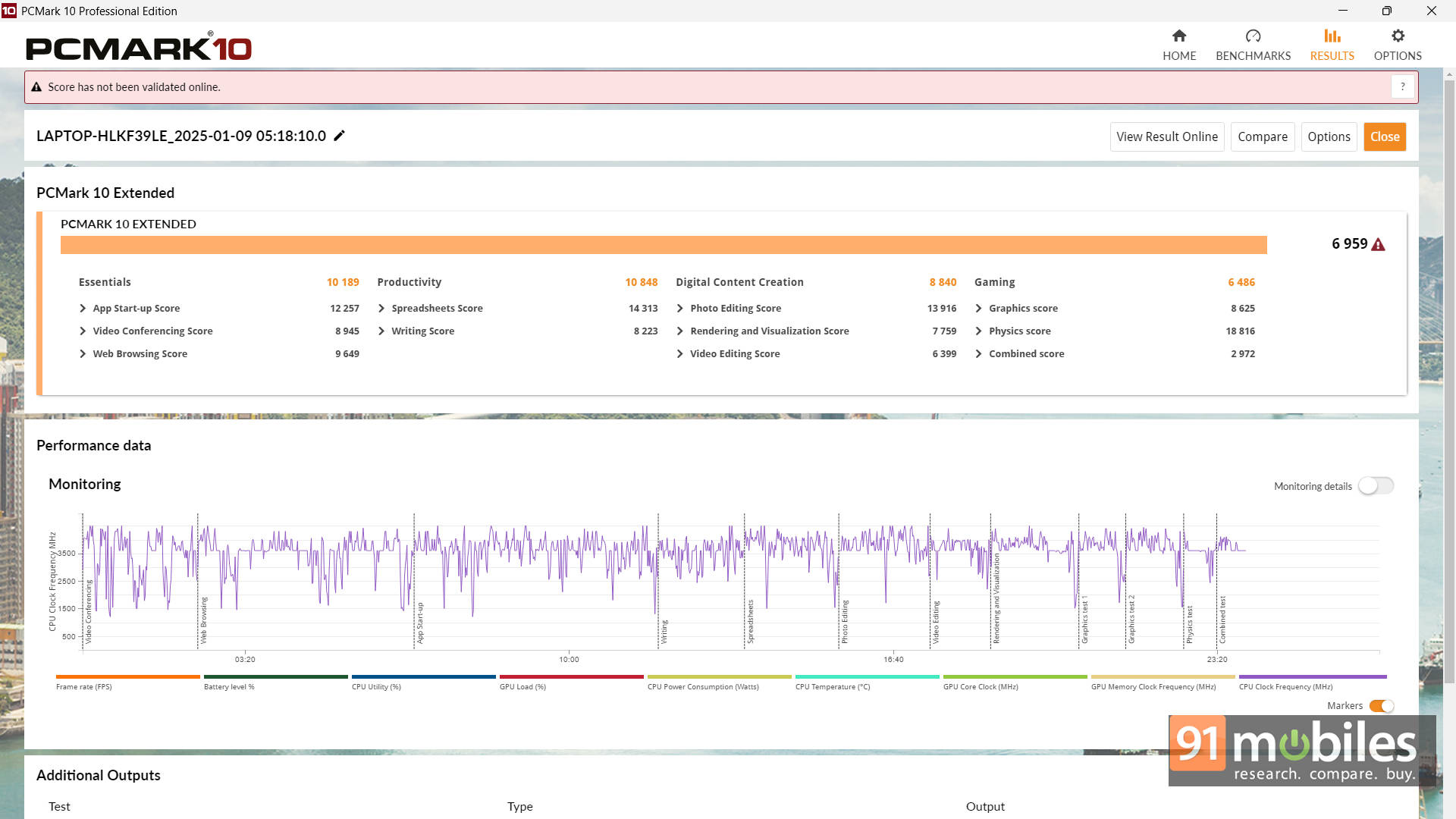This screenshot has width=1456, height=819.
Task: Click the alert icon in validation banner
Action: point(36,87)
